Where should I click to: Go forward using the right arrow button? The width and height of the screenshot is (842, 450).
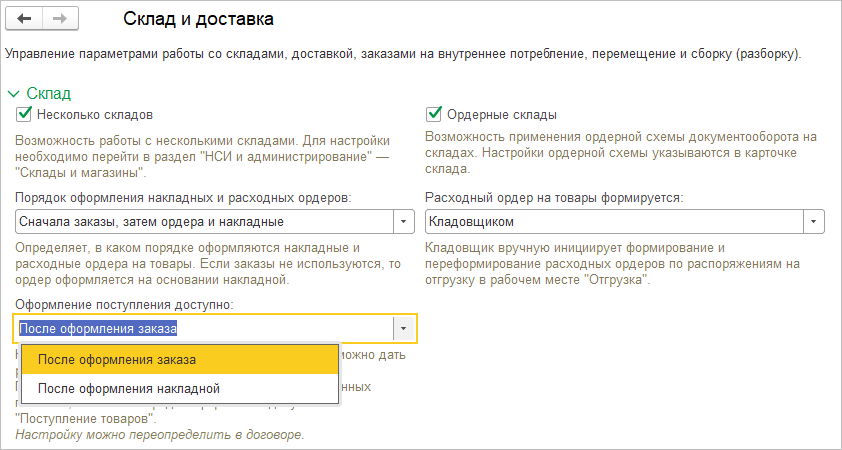pos(59,19)
